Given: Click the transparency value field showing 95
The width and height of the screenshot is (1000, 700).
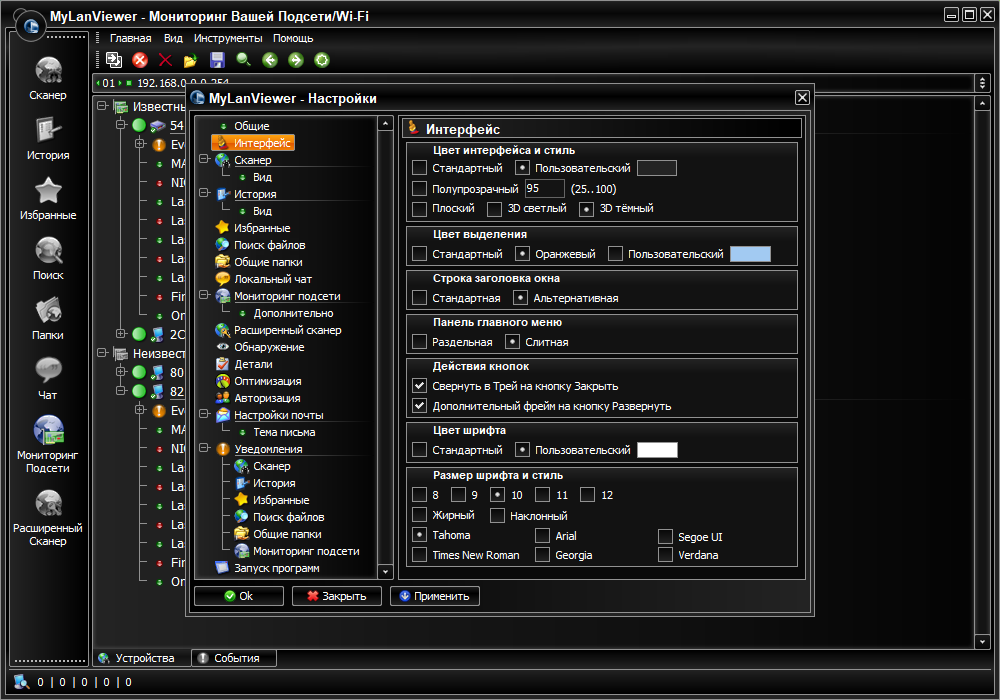Looking at the screenshot, I should tap(545, 189).
